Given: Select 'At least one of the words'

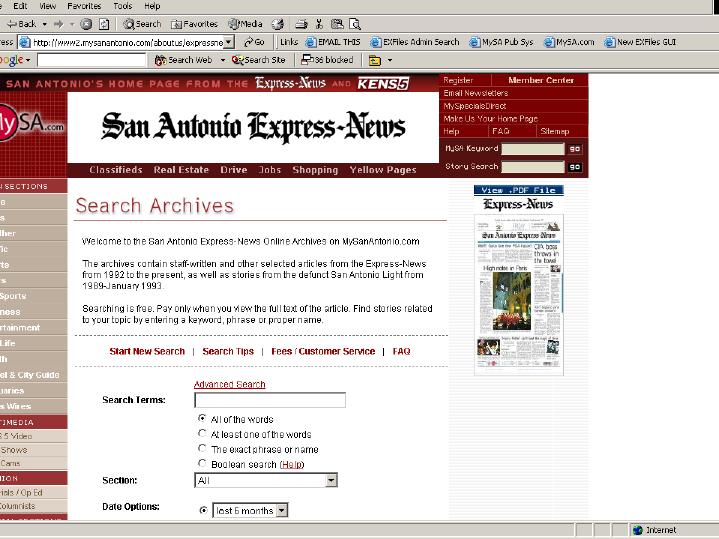Looking at the screenshot, I should point(202,433).
